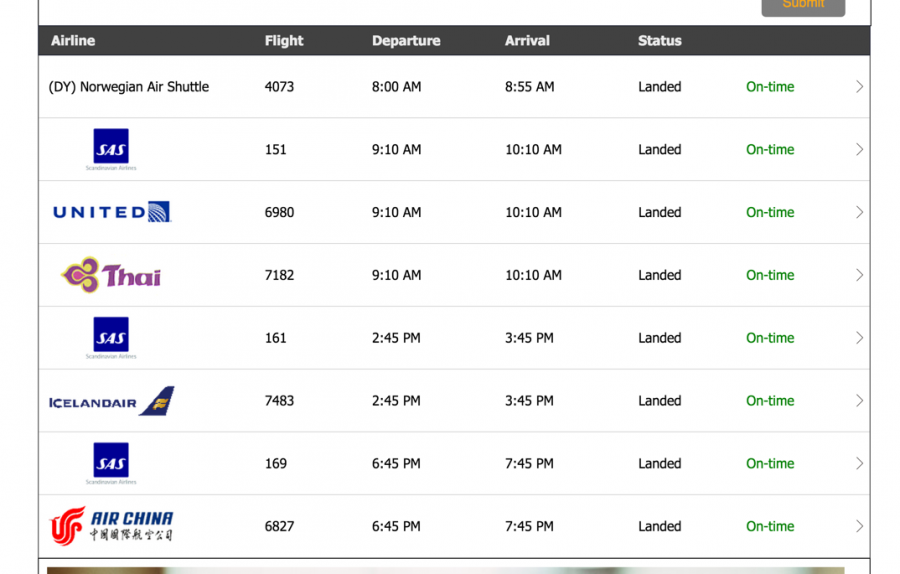This screenshot has height=574, width=900.
Task: Click the Airline column header
Action: (73, 41)
